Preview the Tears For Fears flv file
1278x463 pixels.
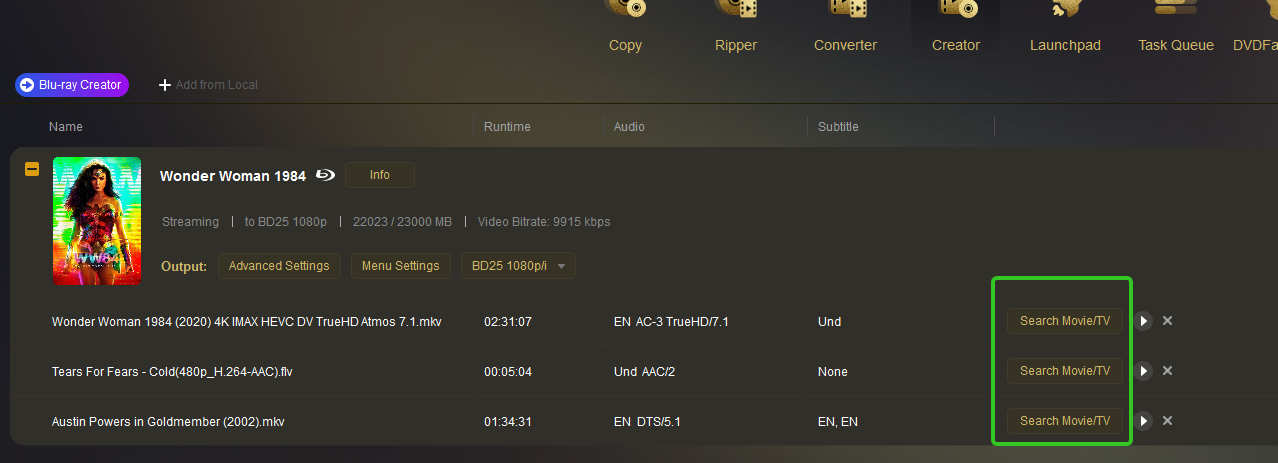coord(1143,371)
